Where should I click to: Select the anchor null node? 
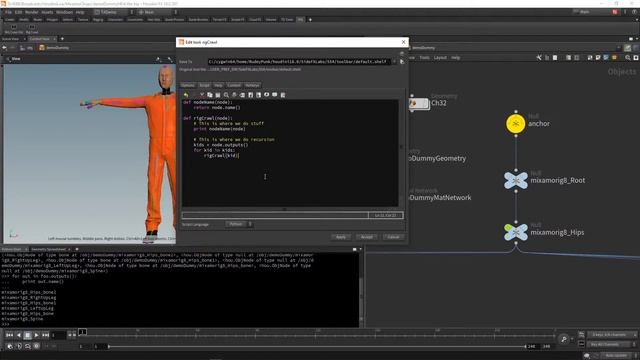[x=516, y=124]
